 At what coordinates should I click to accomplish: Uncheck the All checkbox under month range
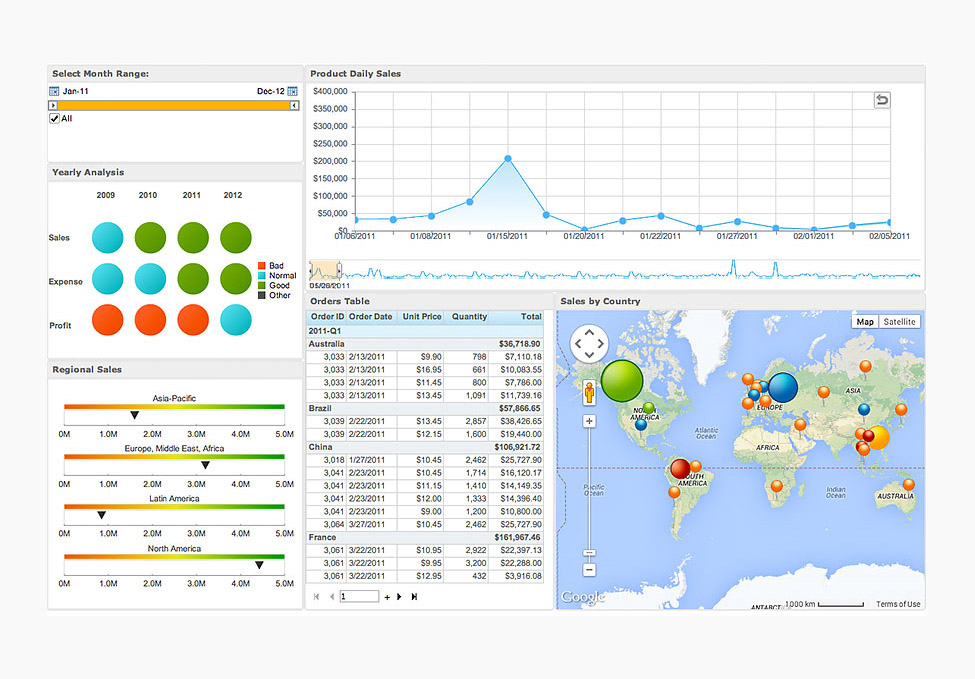54,118
